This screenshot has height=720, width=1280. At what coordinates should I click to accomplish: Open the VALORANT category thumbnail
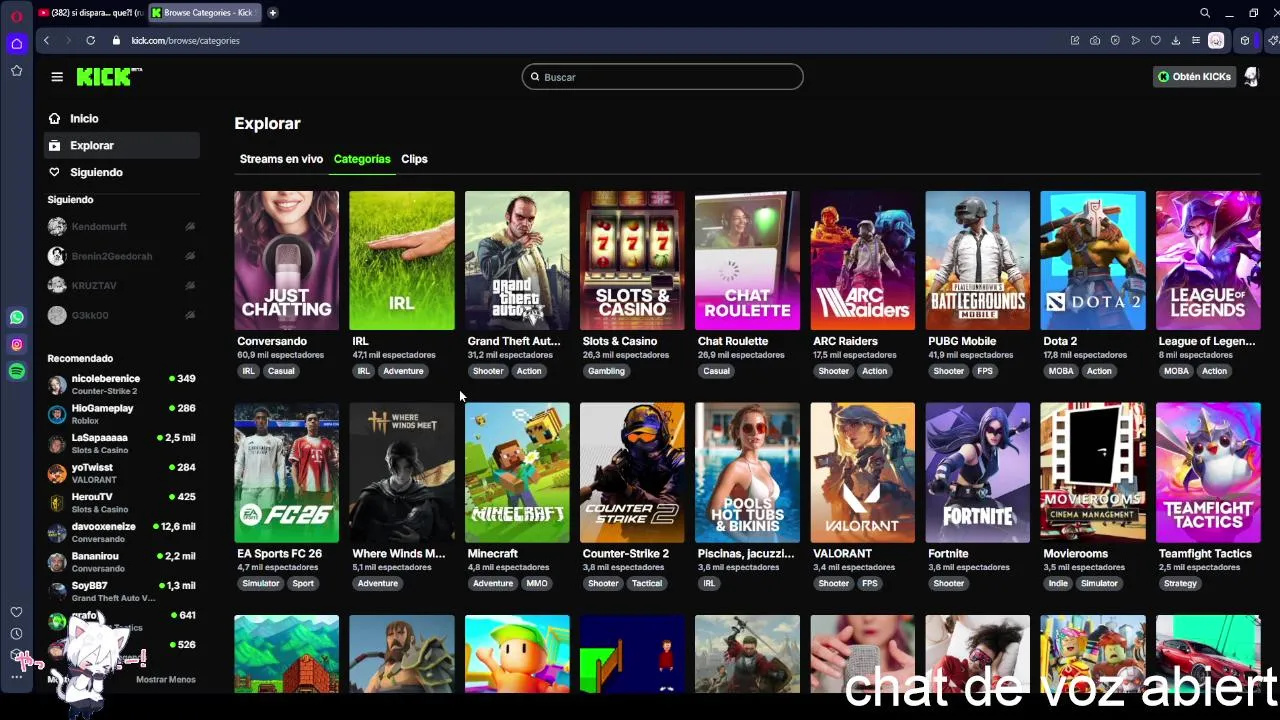(862, 472)
